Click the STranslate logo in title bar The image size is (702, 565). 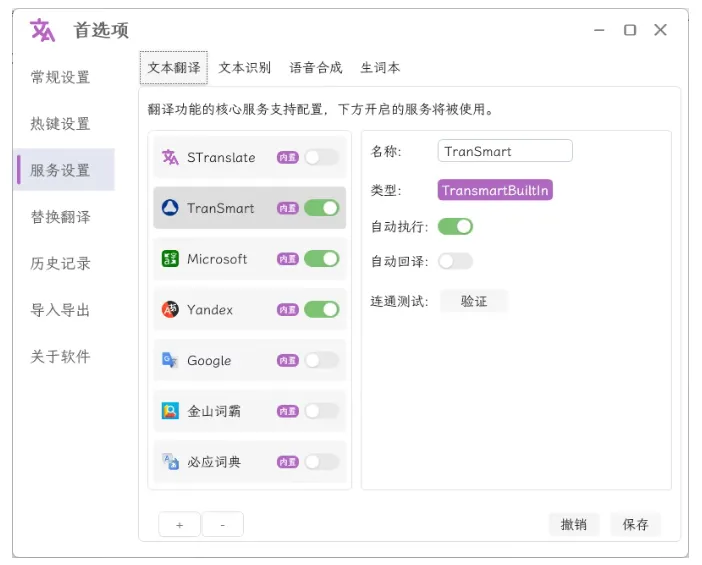43,30
